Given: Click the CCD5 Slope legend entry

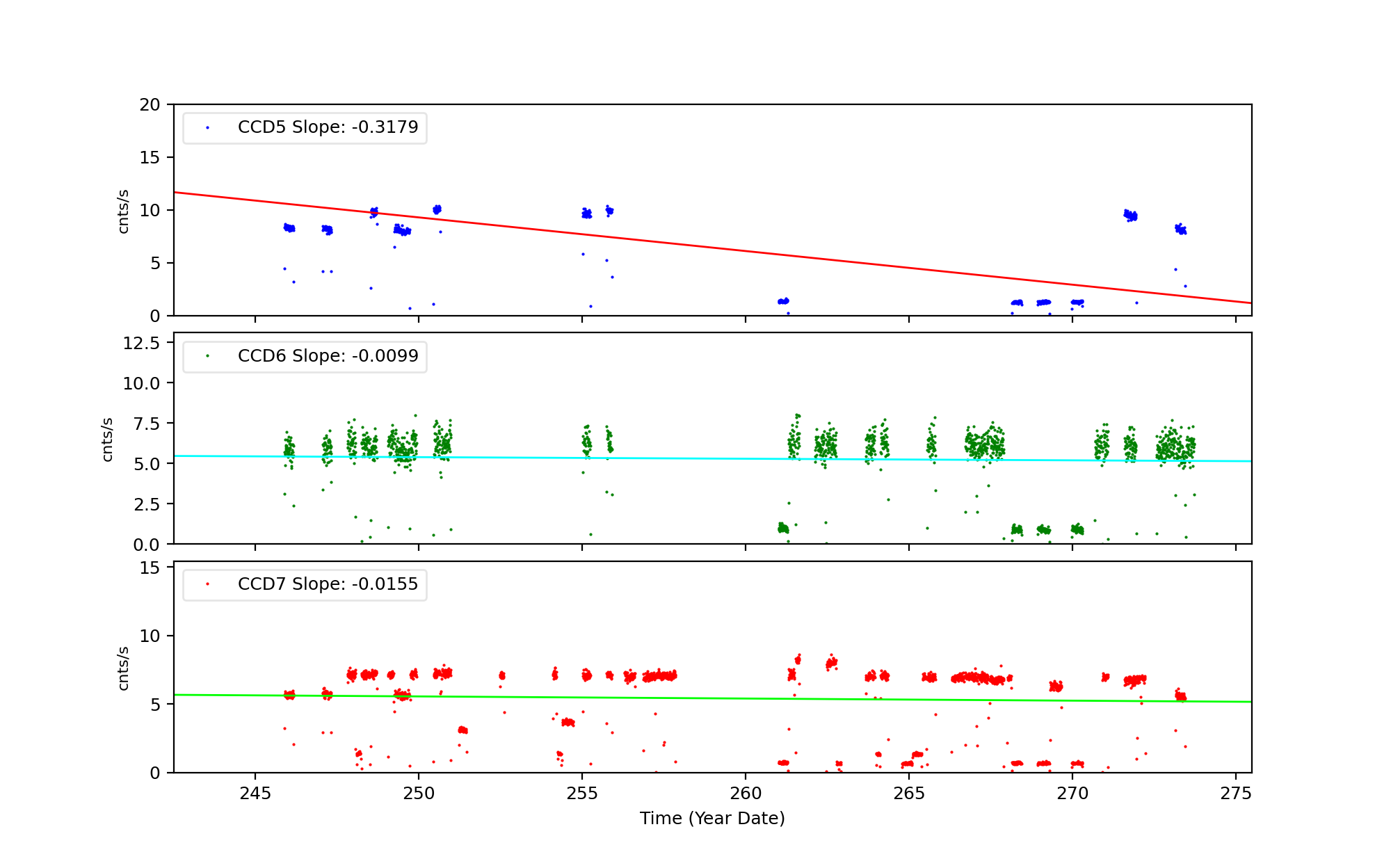Looking at the screenshot, I should pos(328,127).
